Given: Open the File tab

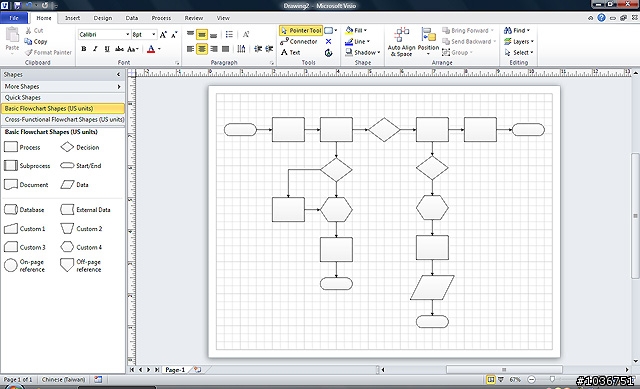Looking at the screenshot, I should coord(14,18).
